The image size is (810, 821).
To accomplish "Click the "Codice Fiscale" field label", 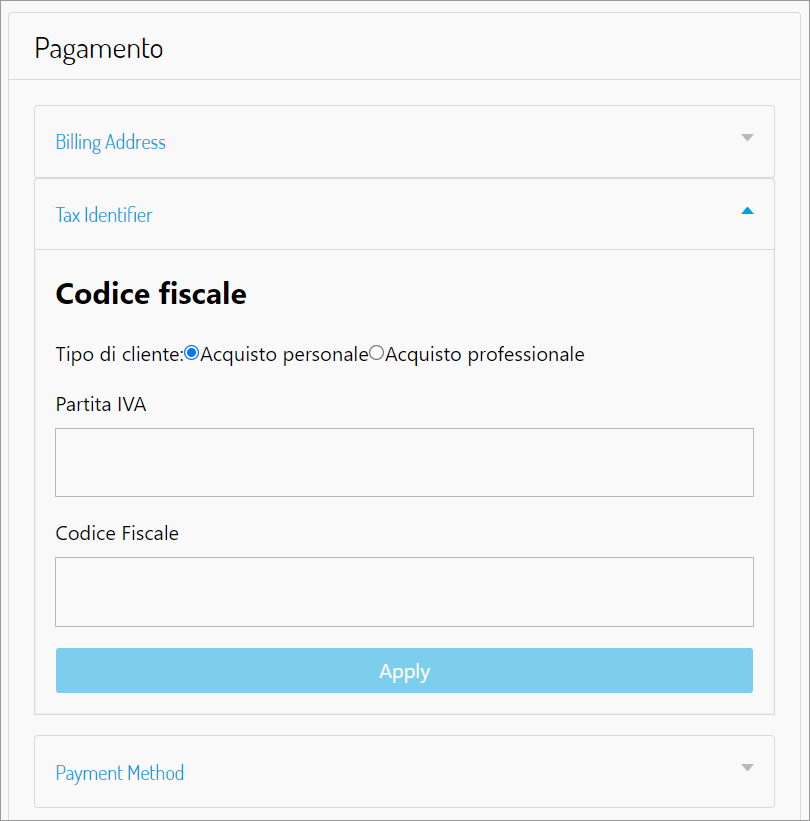I will click(117, 533).
